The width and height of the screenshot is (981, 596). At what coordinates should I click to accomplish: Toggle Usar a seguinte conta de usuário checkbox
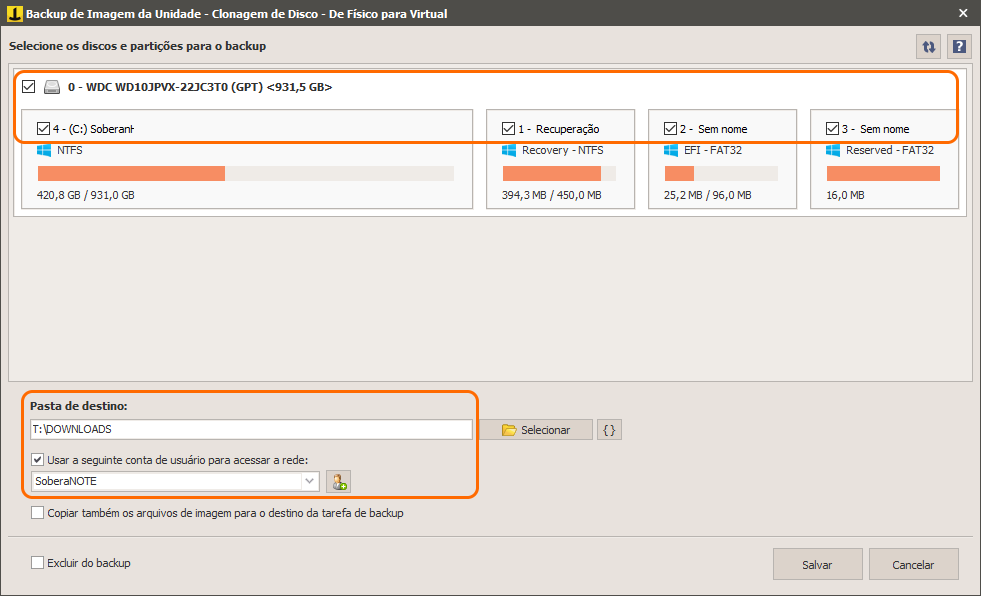pyautogui.click(x=38, y=460)
